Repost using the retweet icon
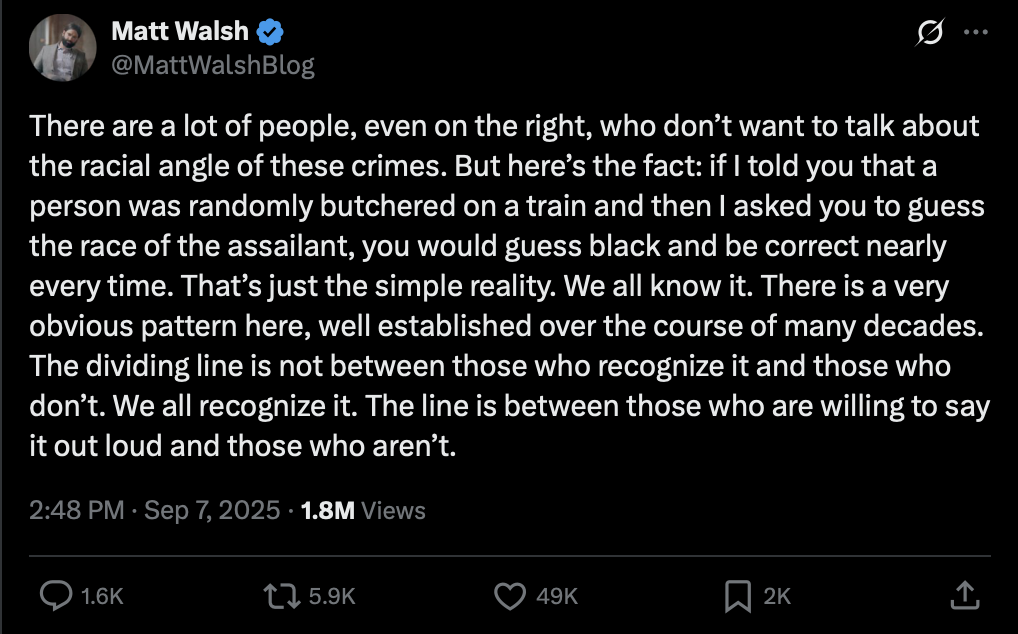This screenshot has width=1018, height=634. tap(282, 596)
